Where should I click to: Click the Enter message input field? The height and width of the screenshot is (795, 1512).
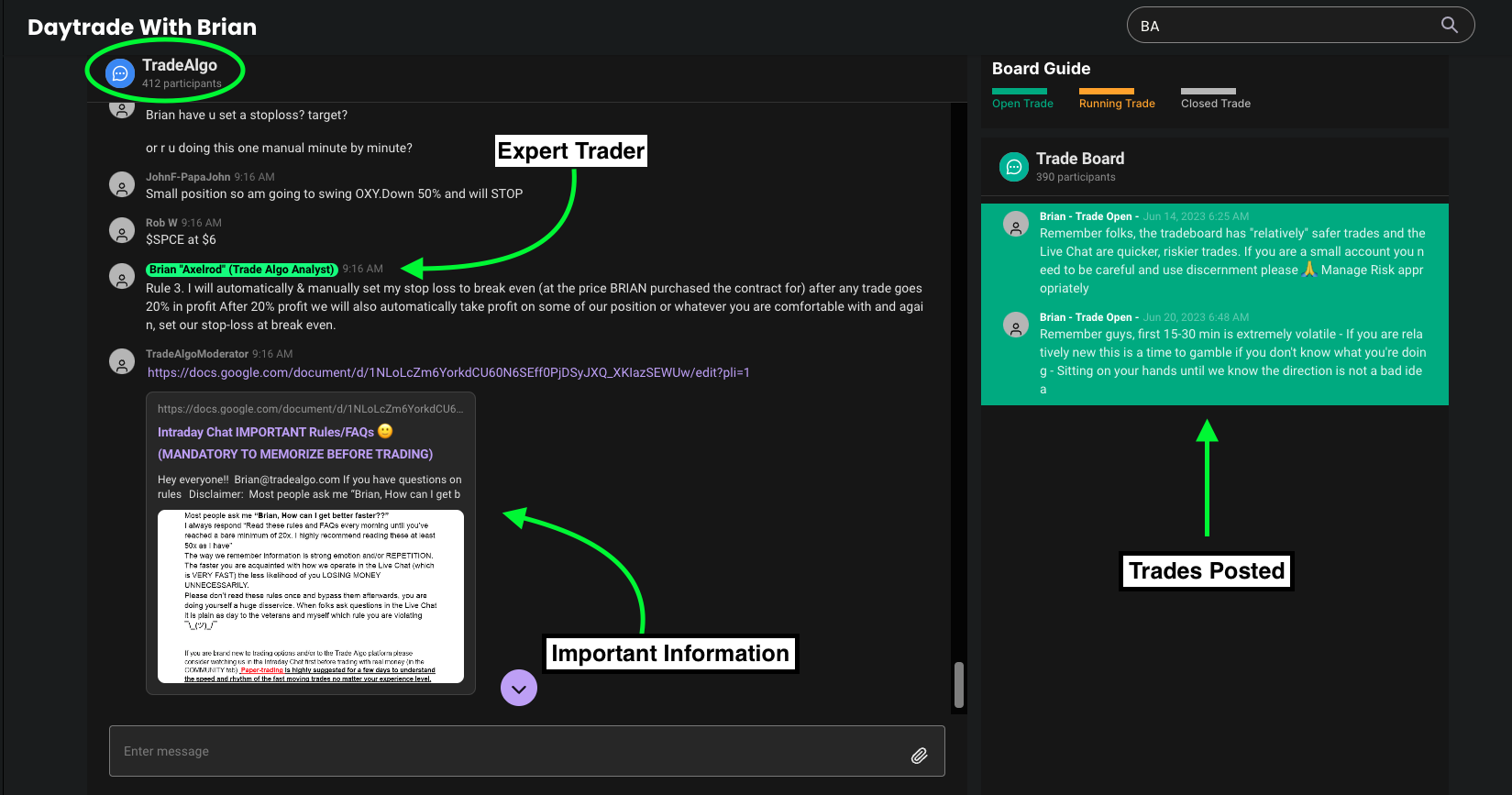(509, 751)
